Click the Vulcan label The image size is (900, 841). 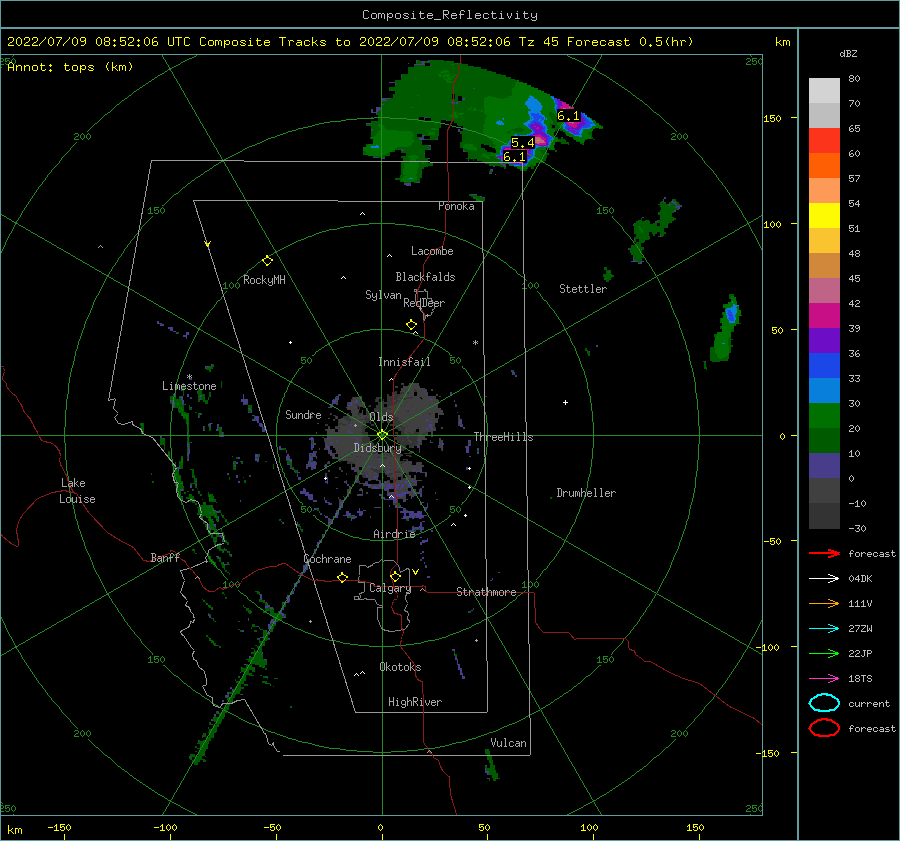(x=508, y=743)
